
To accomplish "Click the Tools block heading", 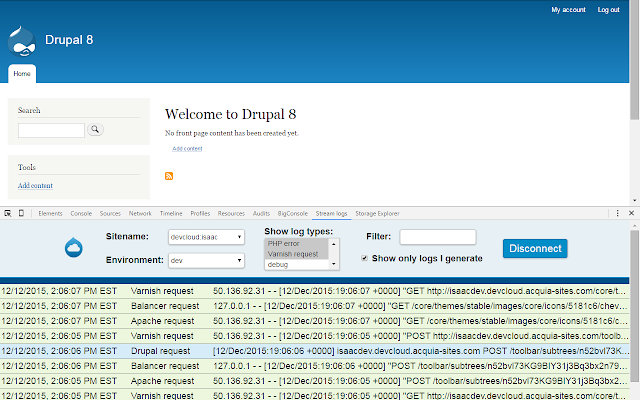I will [x=27, y=167].
